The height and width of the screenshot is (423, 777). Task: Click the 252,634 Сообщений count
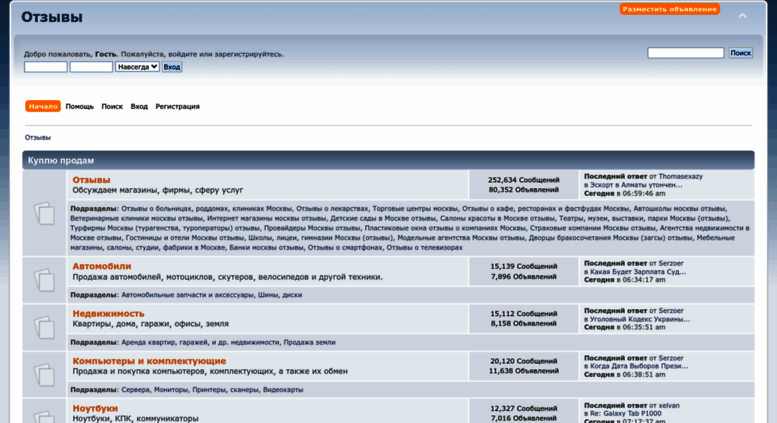[x=523, y=180]
